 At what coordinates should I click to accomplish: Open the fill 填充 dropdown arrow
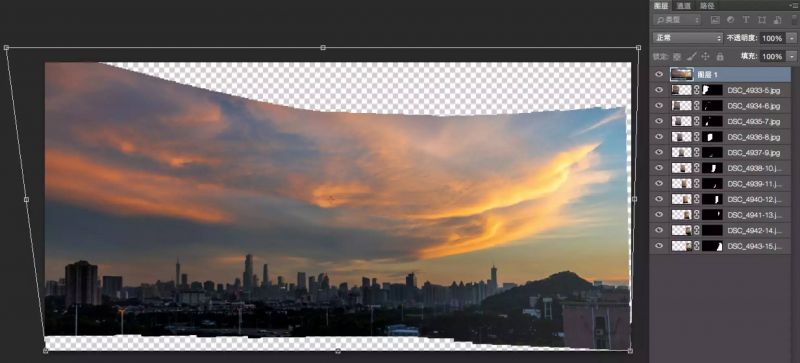click(791, 56)
